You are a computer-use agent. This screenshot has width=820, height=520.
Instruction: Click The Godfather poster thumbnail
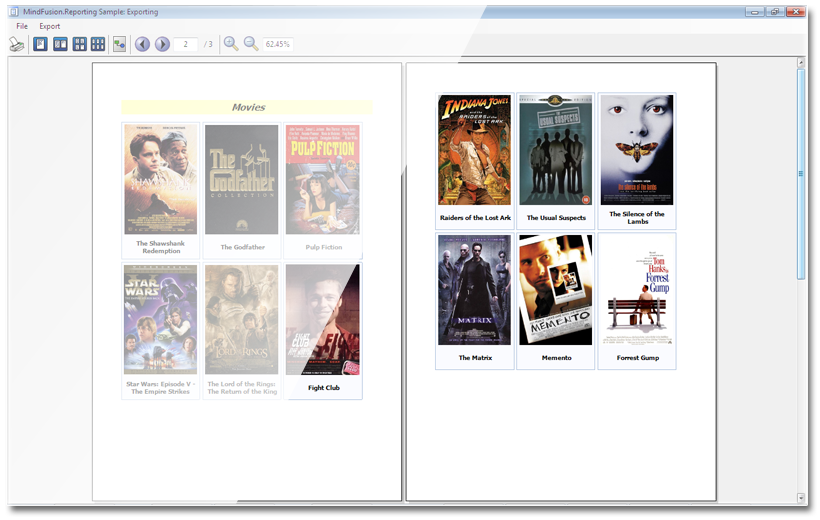click(x=242, y=179)
